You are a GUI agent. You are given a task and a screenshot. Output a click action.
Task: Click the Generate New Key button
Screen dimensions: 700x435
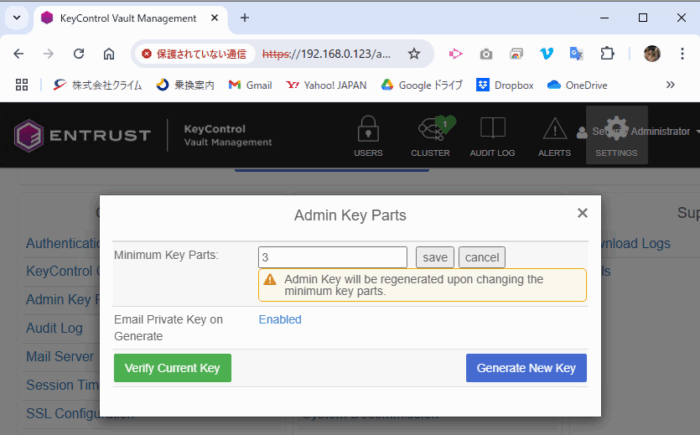click(x=526, y=368)
